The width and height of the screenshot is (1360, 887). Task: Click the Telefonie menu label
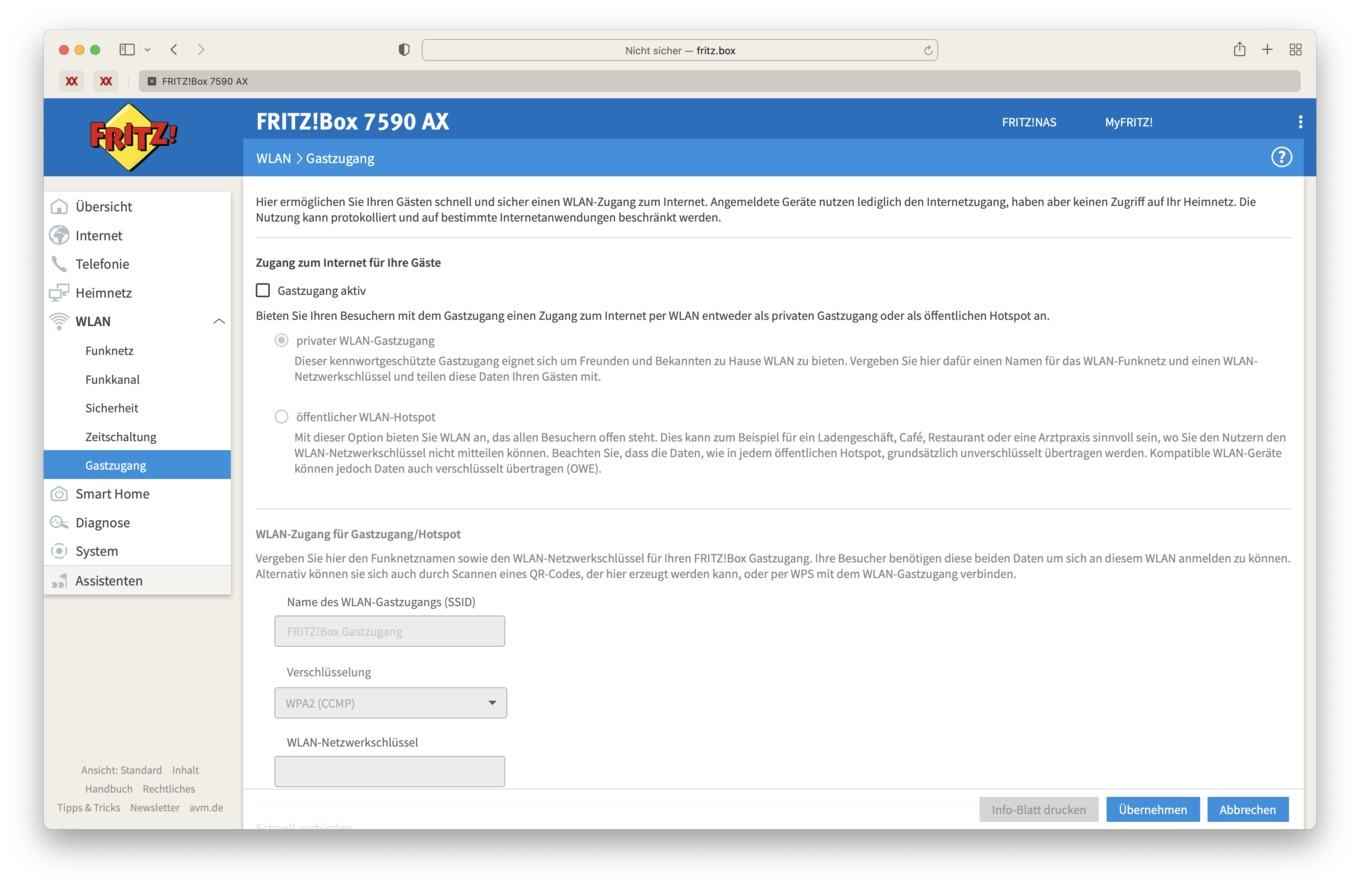102,264
